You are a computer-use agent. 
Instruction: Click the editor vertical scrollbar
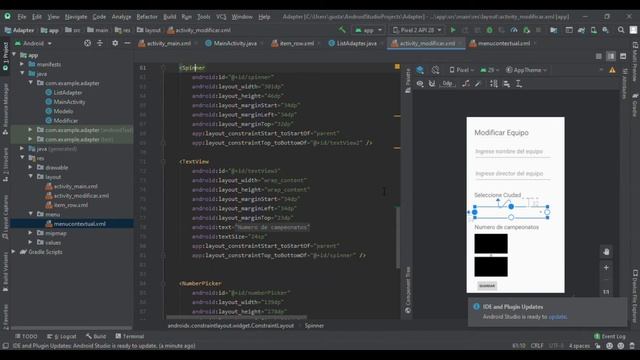tap(398, 237)
